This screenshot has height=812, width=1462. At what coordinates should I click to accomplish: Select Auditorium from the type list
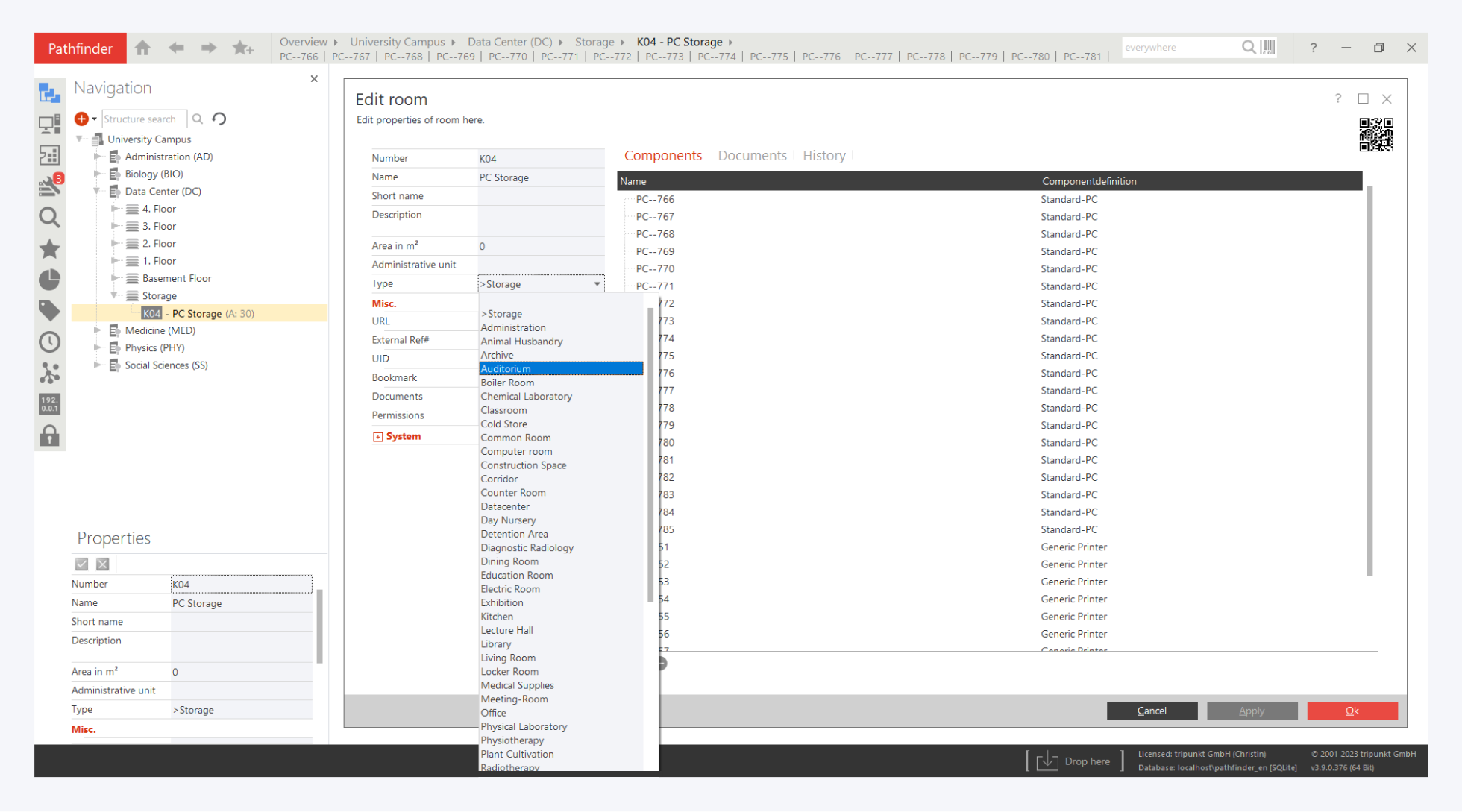(x=561, y=369)
